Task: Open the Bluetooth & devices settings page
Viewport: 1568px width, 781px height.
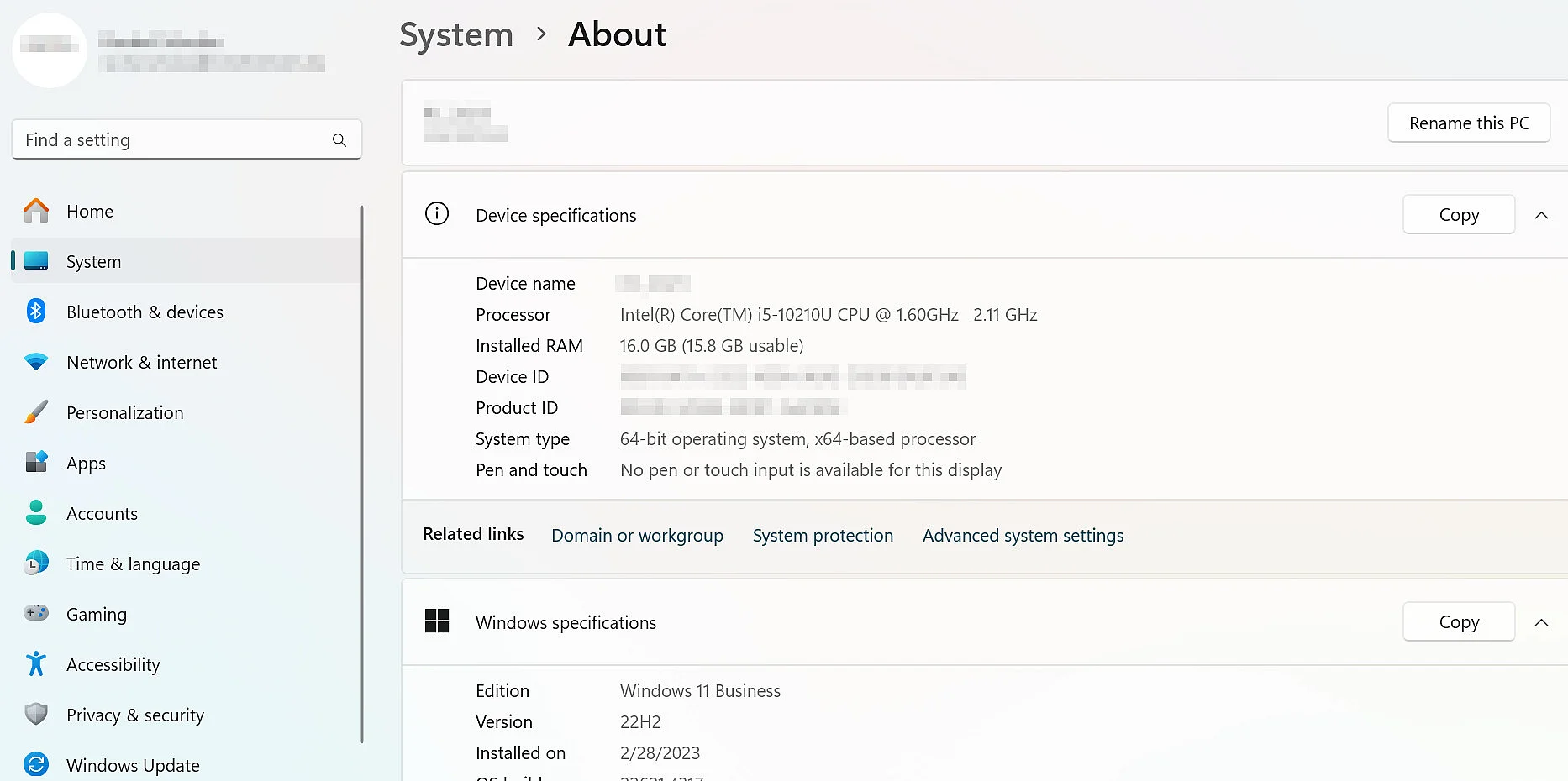Action: click(x=145, y=312)
